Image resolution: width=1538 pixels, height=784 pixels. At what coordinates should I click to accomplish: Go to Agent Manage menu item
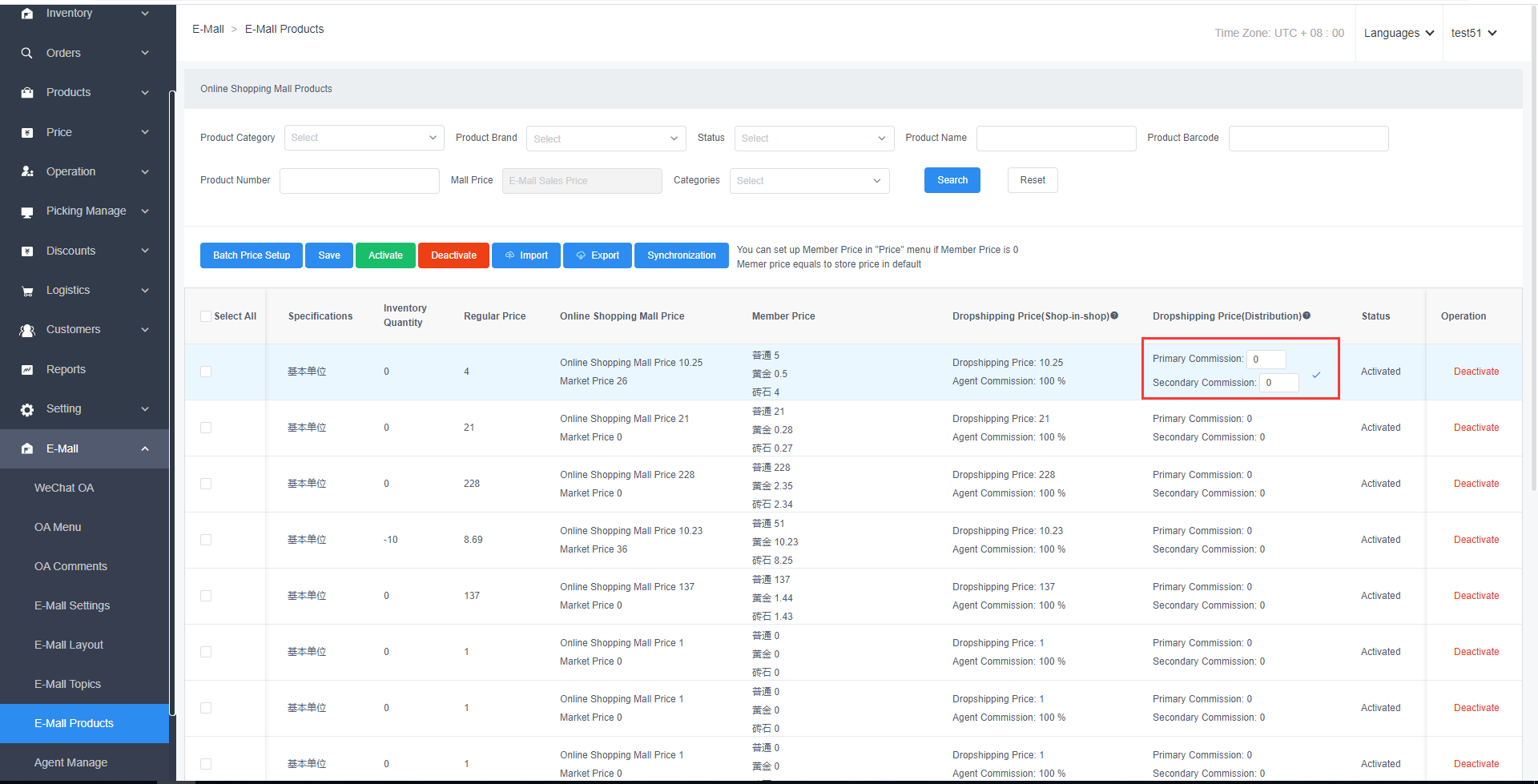point(70,762)
